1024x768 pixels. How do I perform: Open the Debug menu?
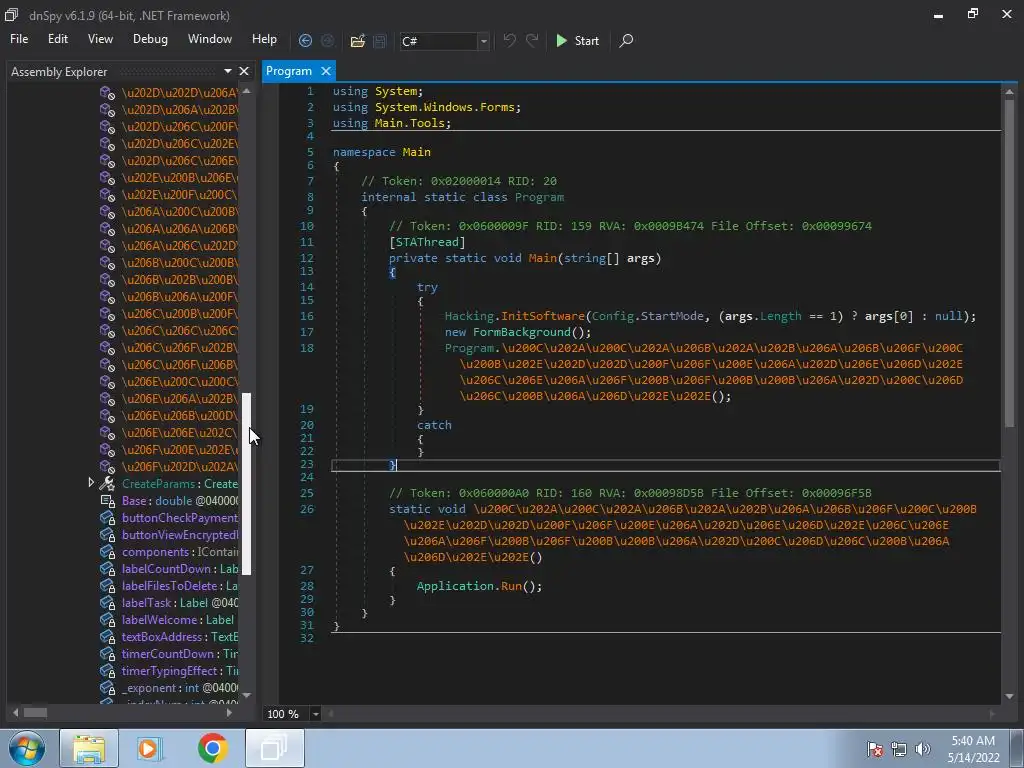pyautogui.click(x=150, y=39)
